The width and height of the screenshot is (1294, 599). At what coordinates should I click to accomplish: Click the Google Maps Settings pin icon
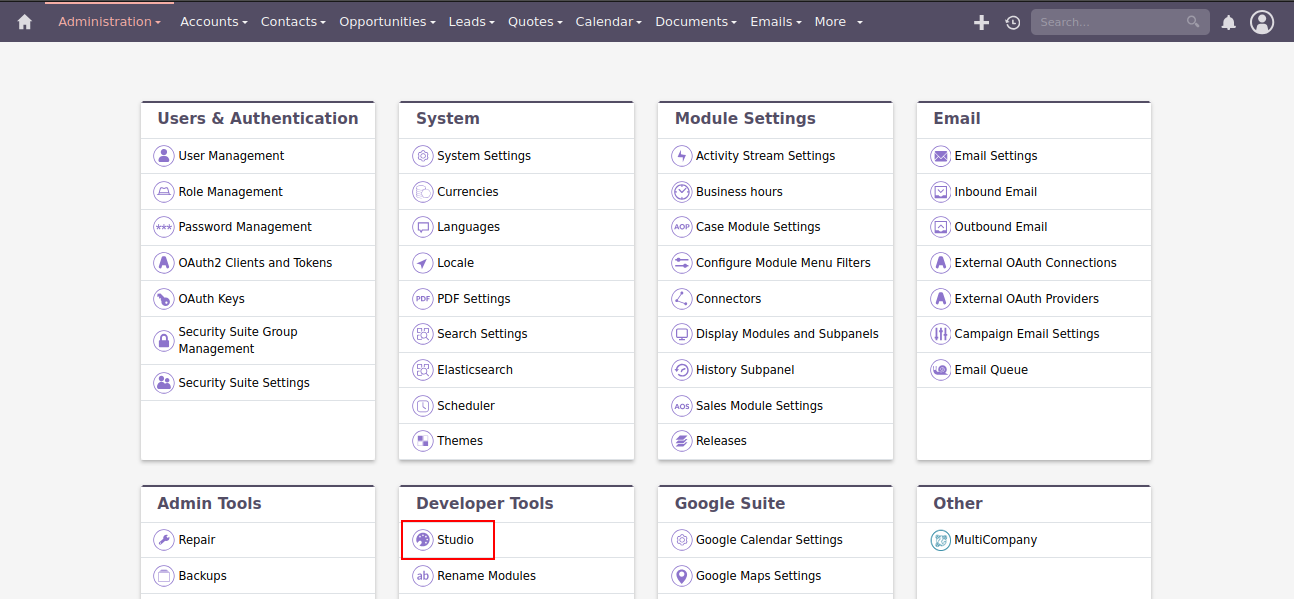pyautogui.click(x=681, y=576)
